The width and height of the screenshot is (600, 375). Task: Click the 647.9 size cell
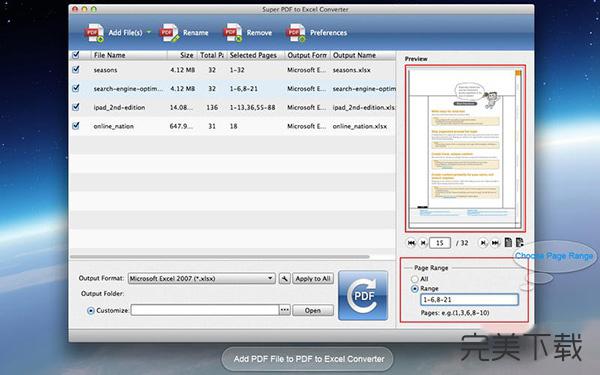coord(181,126)
